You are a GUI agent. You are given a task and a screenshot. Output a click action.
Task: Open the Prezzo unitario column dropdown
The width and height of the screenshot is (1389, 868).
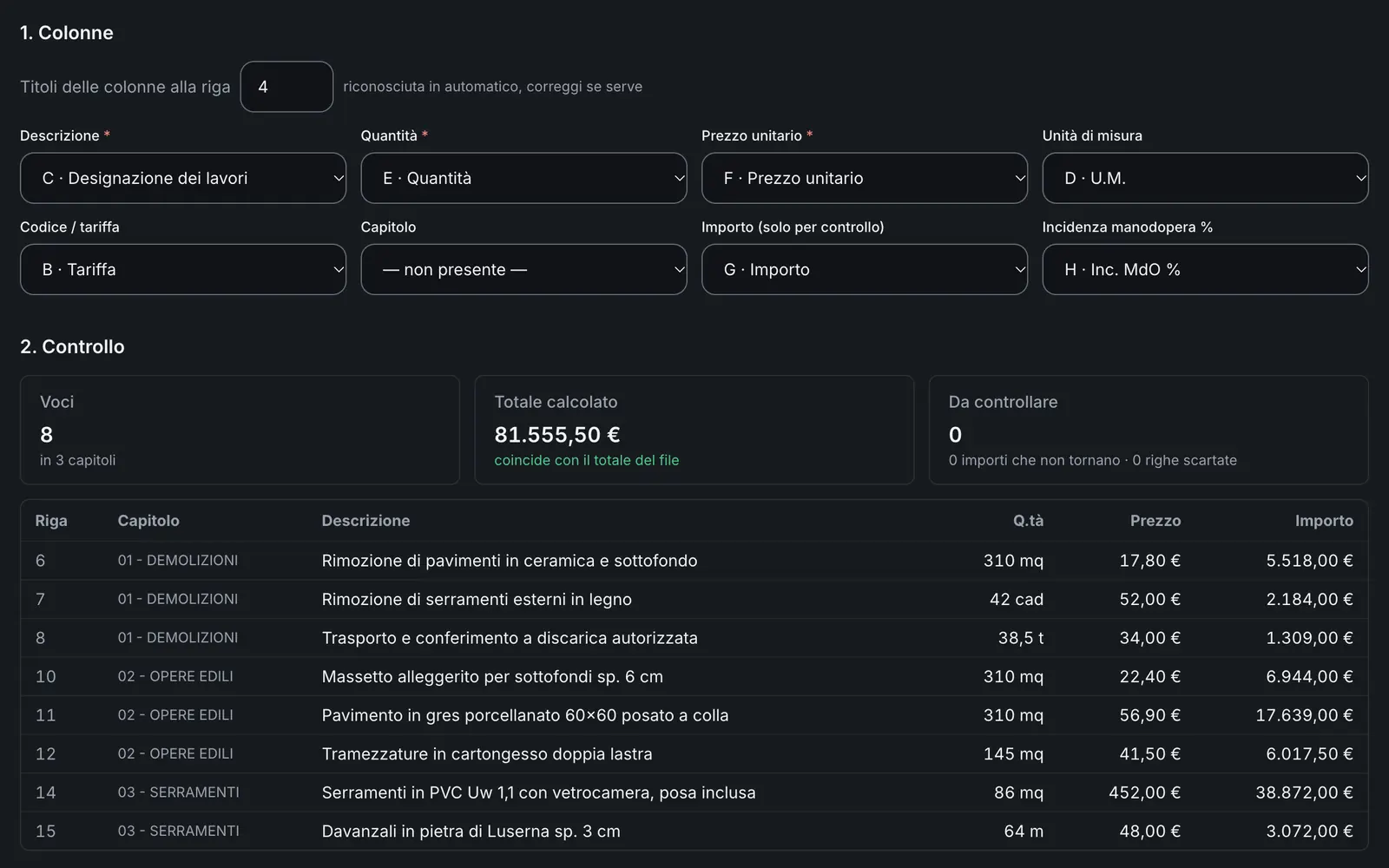(865, 178)
